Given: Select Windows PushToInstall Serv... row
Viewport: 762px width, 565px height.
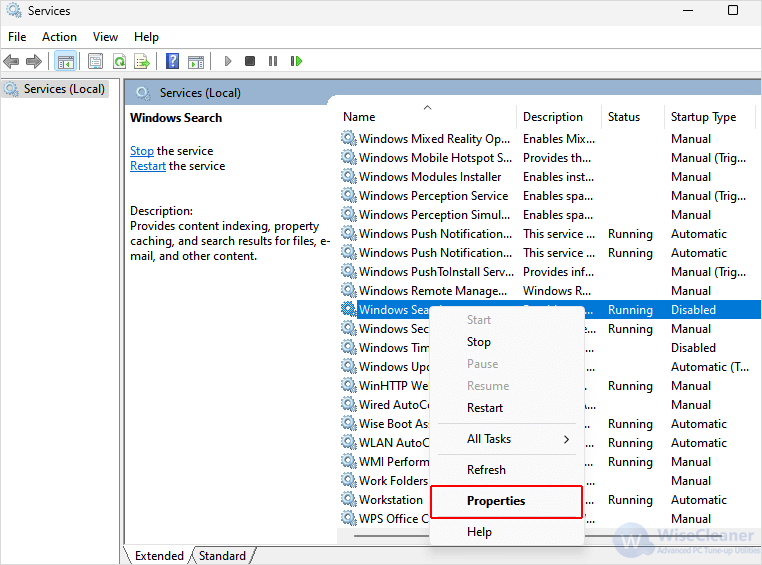Looking at the screenshot, I should pyautogui.click(x=549, y=271).
